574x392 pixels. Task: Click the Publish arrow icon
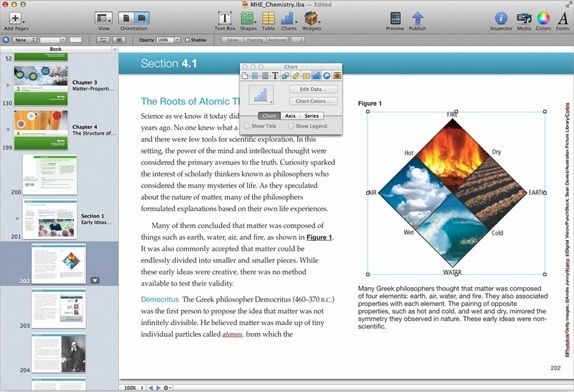pyautogui.click(x=417, y=18)
